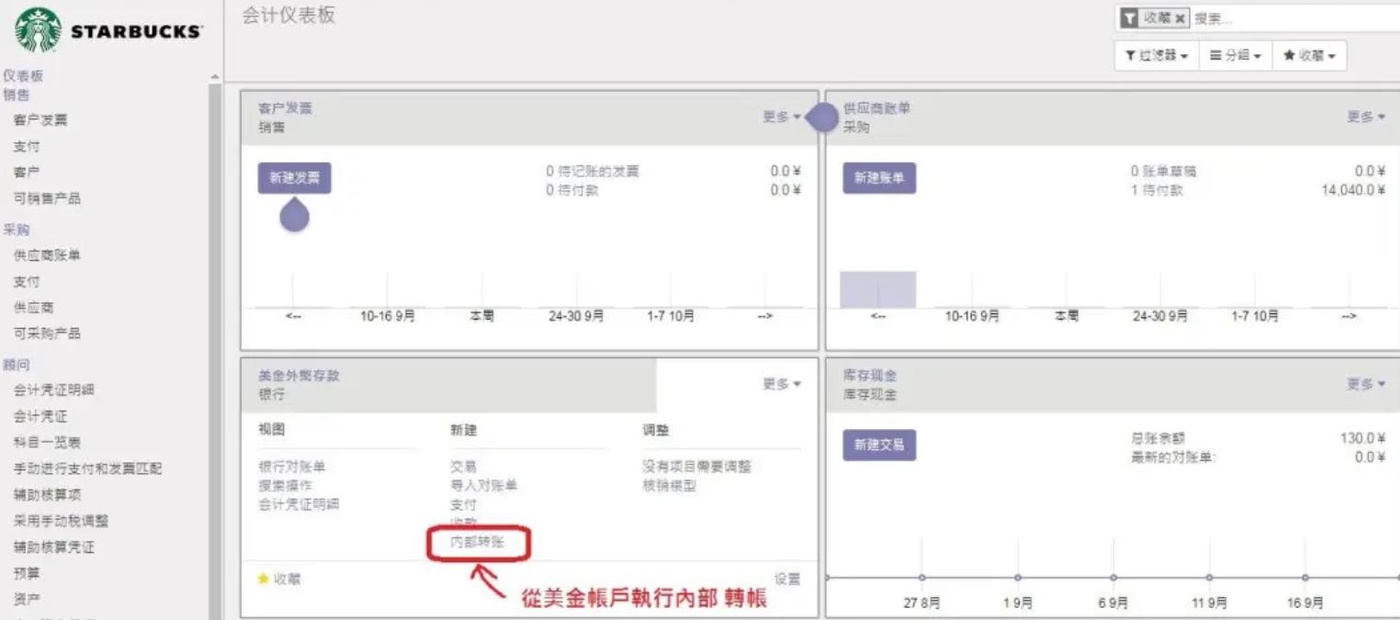Image resolution: width=1400 pixels, height=620 pixels.
Task: Select 导入对账单 under 新建
Action: tap(484, 485)
